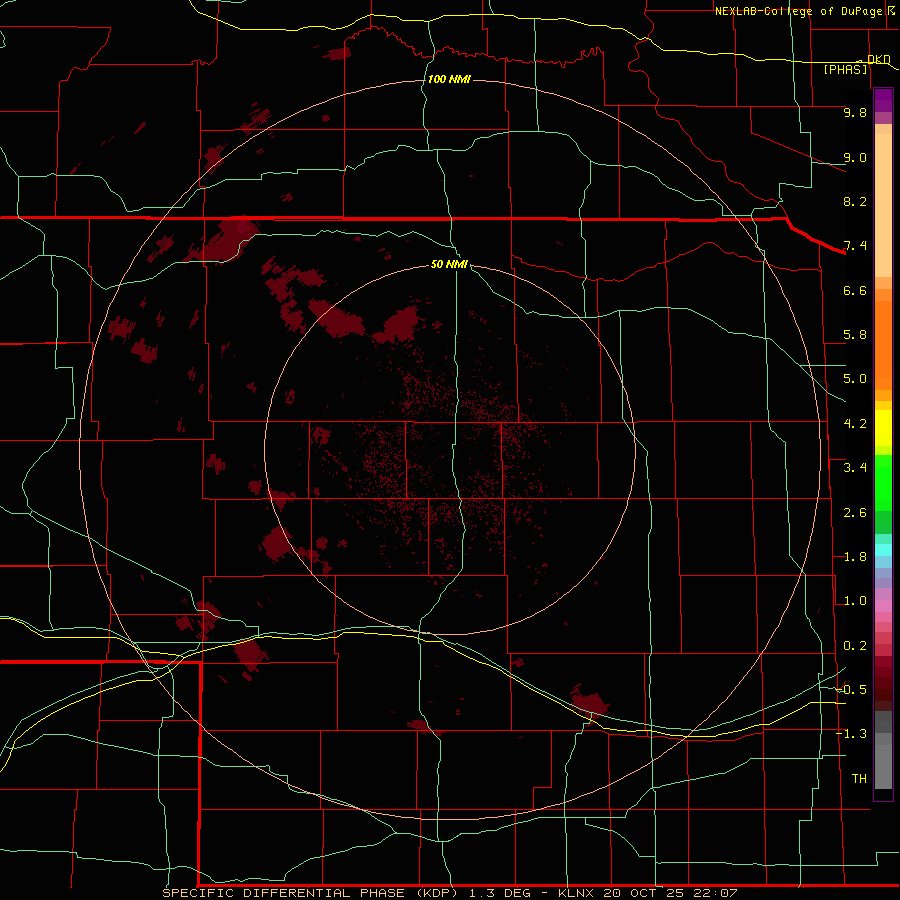Select the 5.0 scale label

855,379
